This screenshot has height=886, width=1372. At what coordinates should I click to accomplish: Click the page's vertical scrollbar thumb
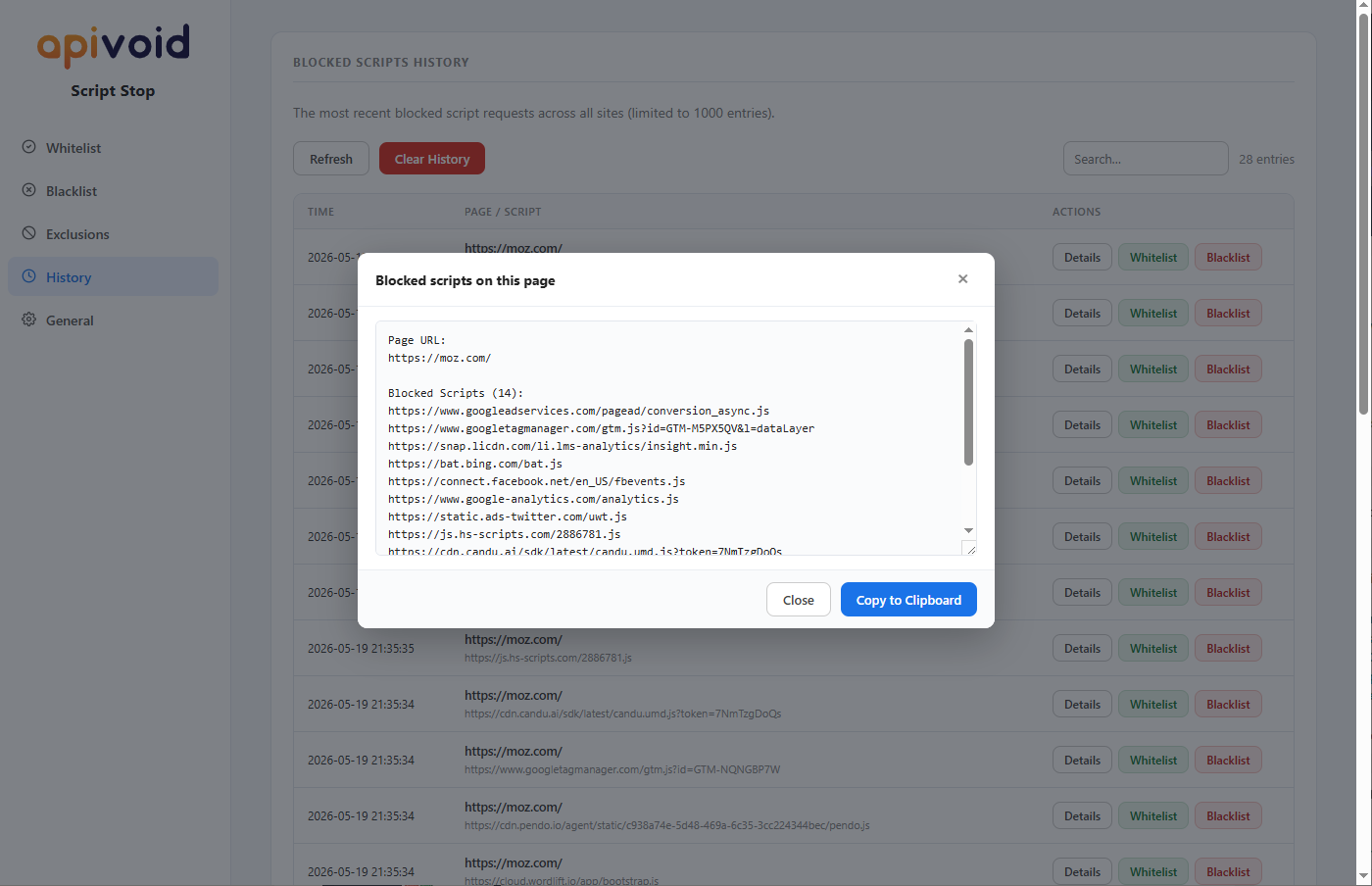(1363, 214)
